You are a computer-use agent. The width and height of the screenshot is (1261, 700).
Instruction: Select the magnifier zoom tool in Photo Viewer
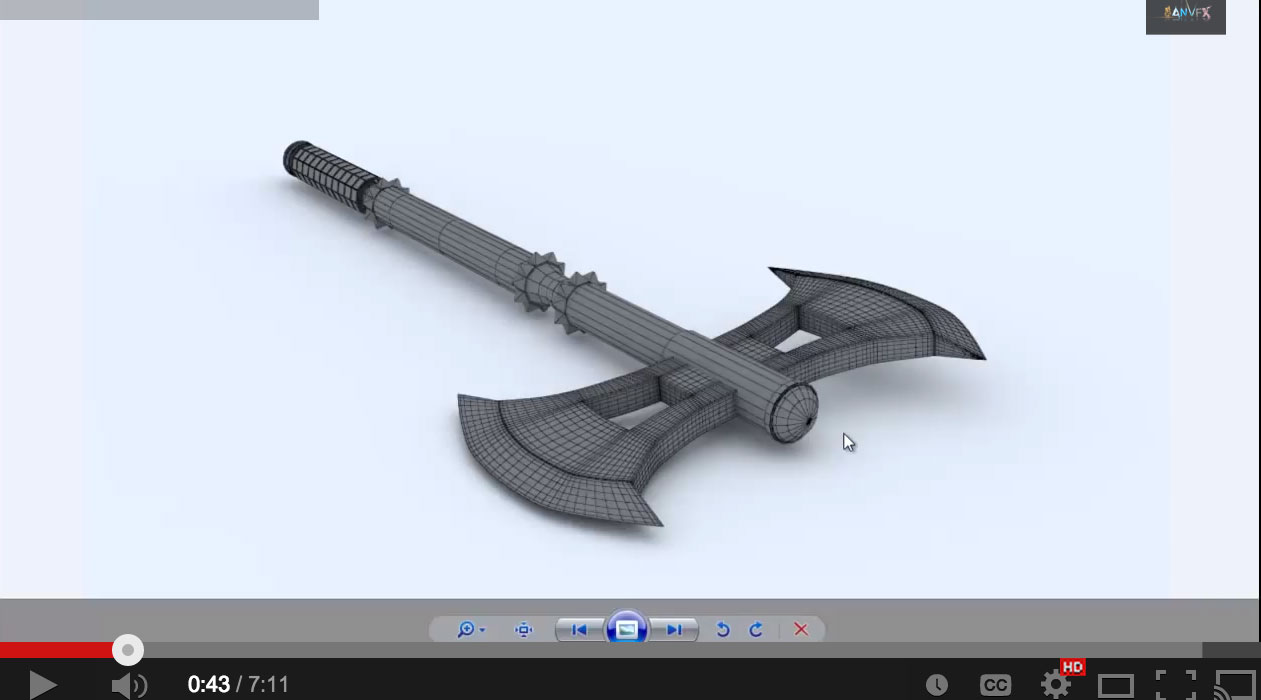point(465,629)
